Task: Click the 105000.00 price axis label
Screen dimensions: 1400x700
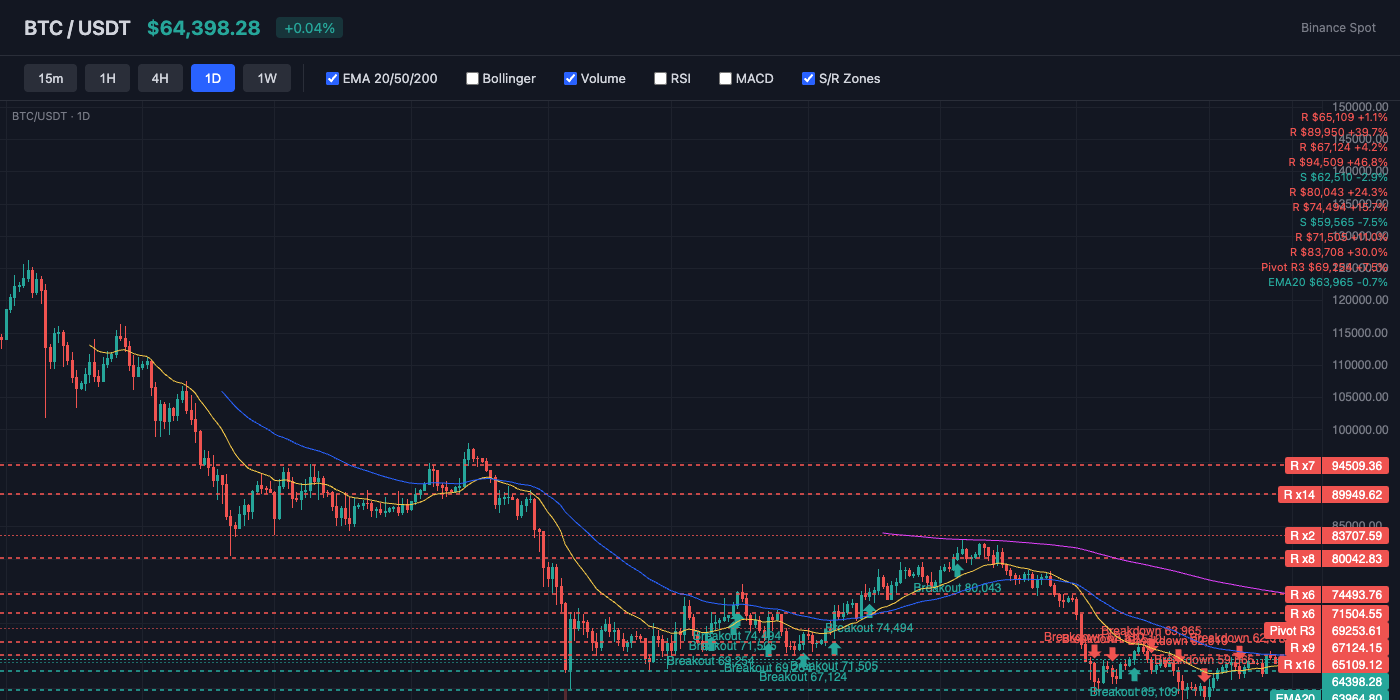Action: click(x=1361, y=398)
